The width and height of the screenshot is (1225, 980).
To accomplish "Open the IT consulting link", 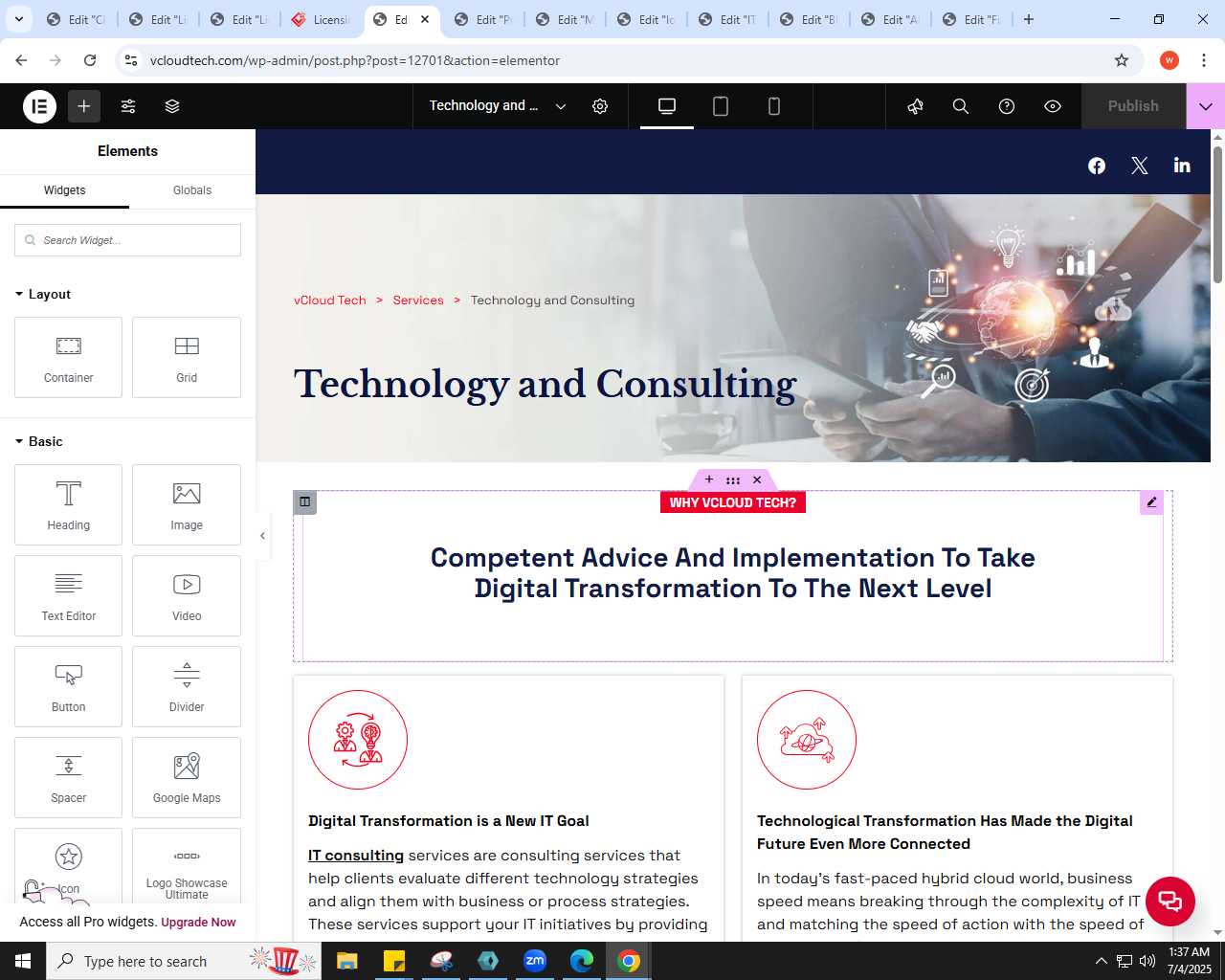I will (356, 856).
